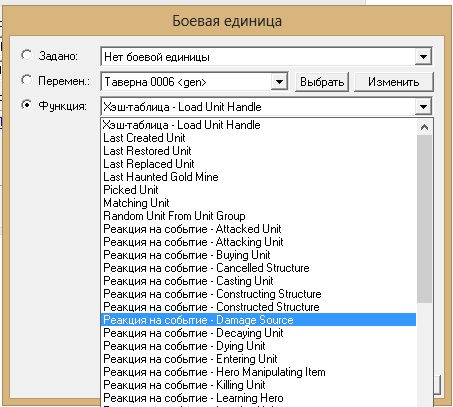Open the Нет боевой единицы dropdown arrow
Screen dimensions: 453x407
coord(423,56)
